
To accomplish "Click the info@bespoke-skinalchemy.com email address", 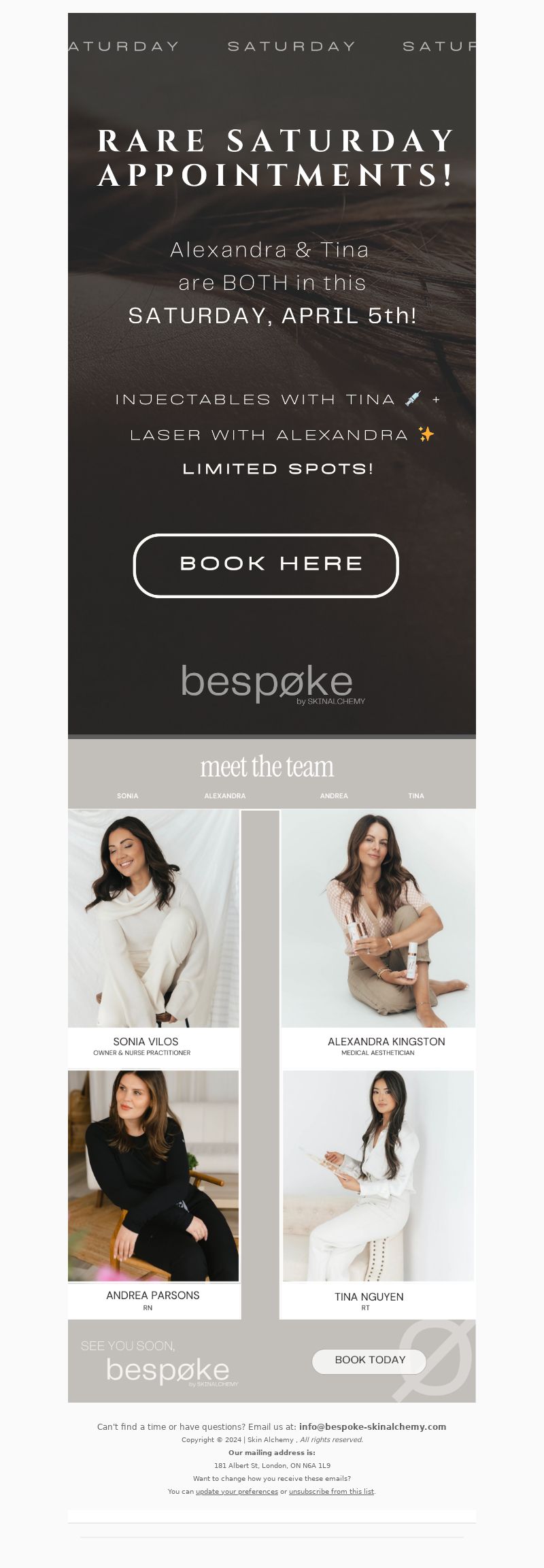I will point(373,1426).
